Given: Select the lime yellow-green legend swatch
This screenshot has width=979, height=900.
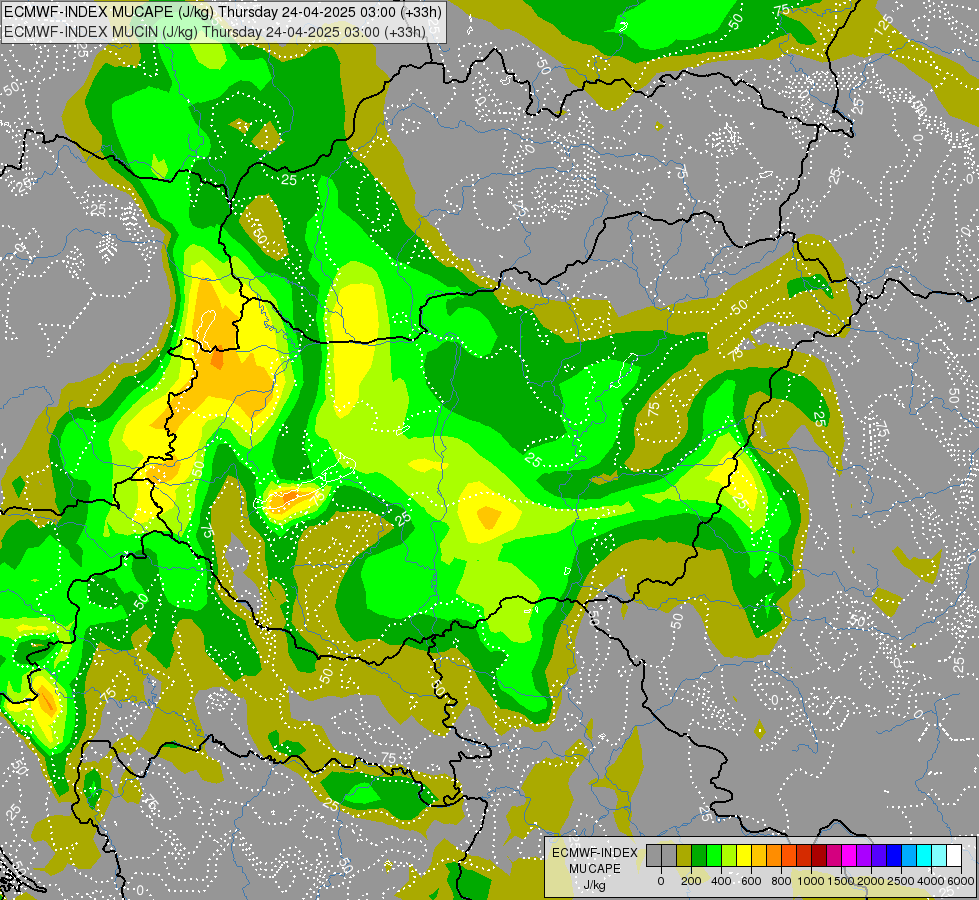Looking at the screenshot, I should 729,856.
